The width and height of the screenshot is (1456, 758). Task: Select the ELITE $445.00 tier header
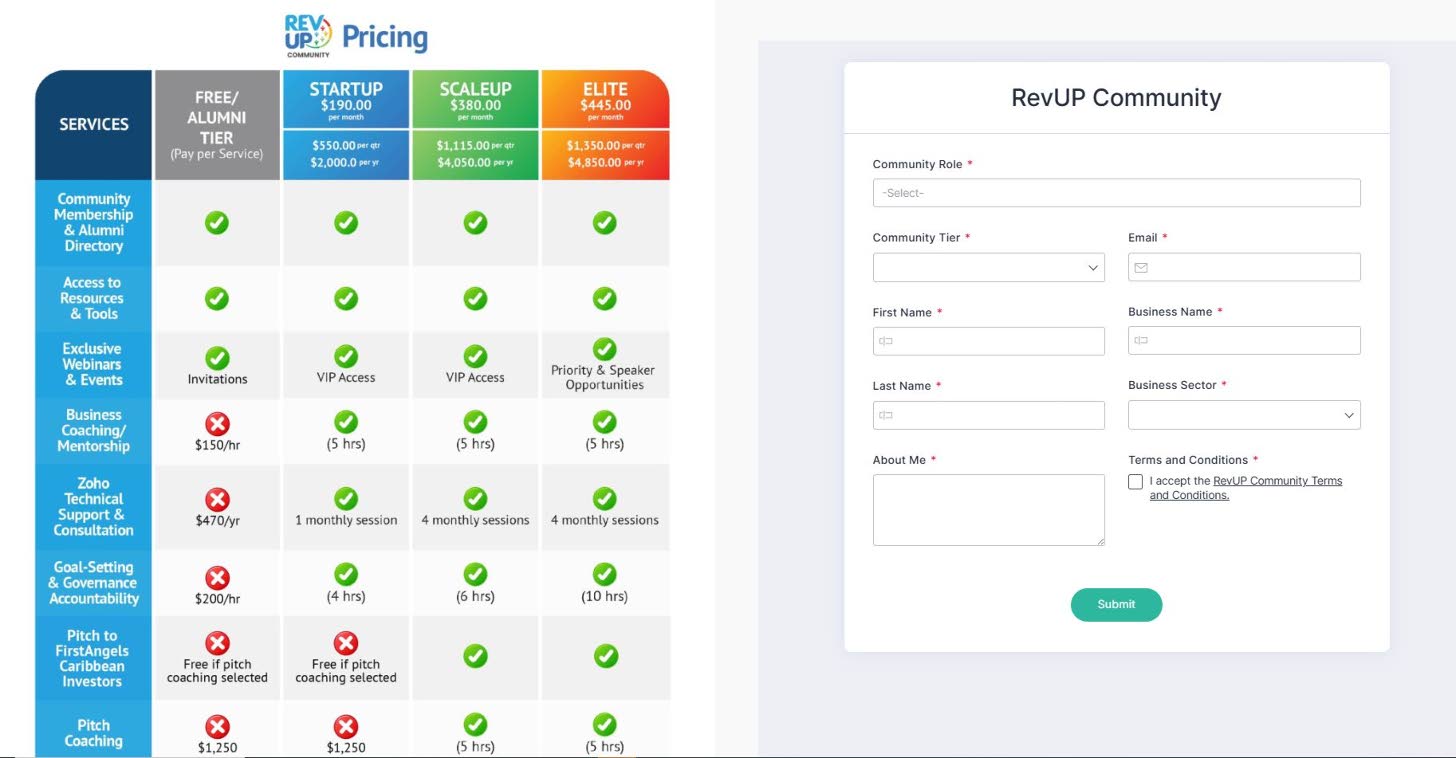point(605,99)
